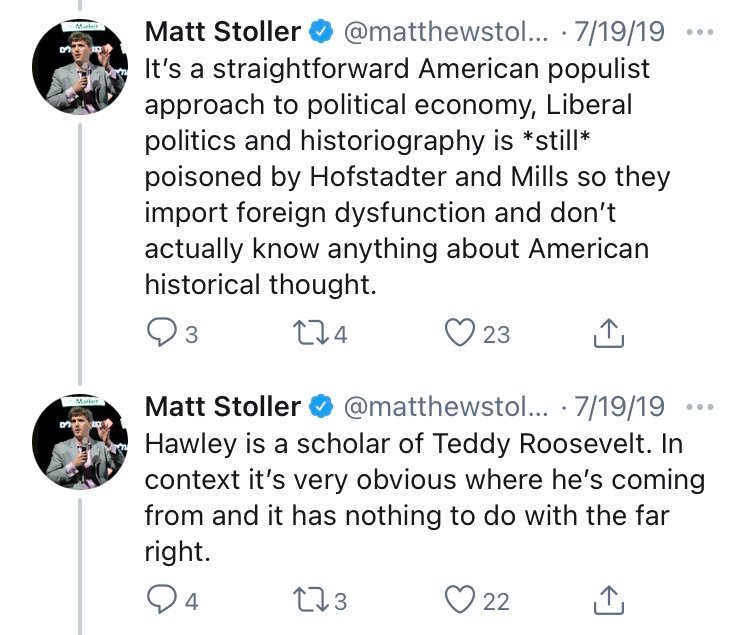Open Matt Stoller's name in first tweet
The height and width of the screenshot is (635, 750).
coord(223,32)
